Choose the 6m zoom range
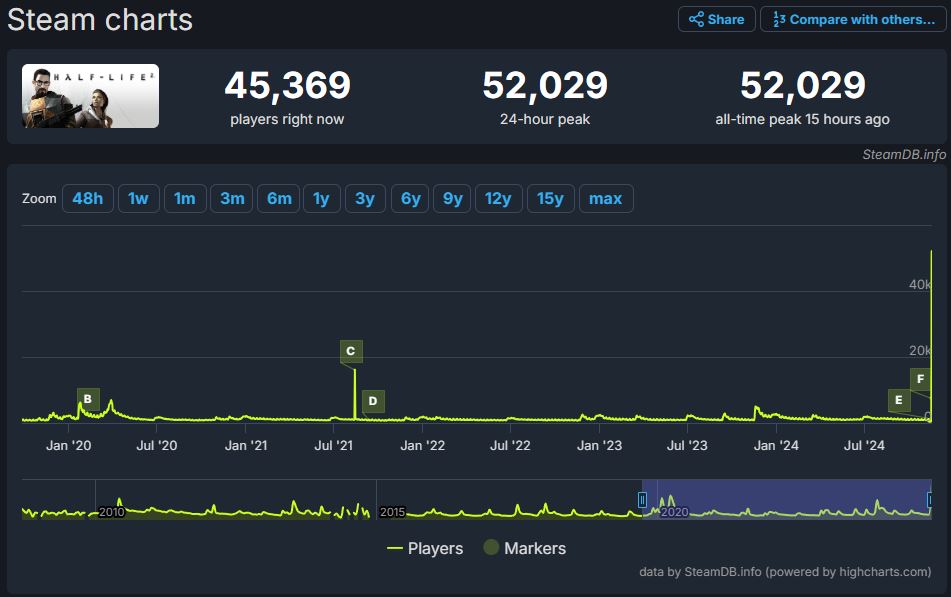The image size is (951, 597). click(279, 198)
